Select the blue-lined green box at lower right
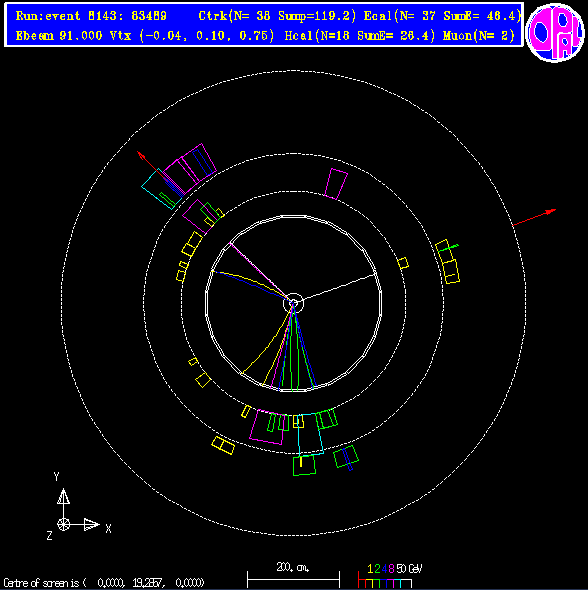 pos(346,457)
